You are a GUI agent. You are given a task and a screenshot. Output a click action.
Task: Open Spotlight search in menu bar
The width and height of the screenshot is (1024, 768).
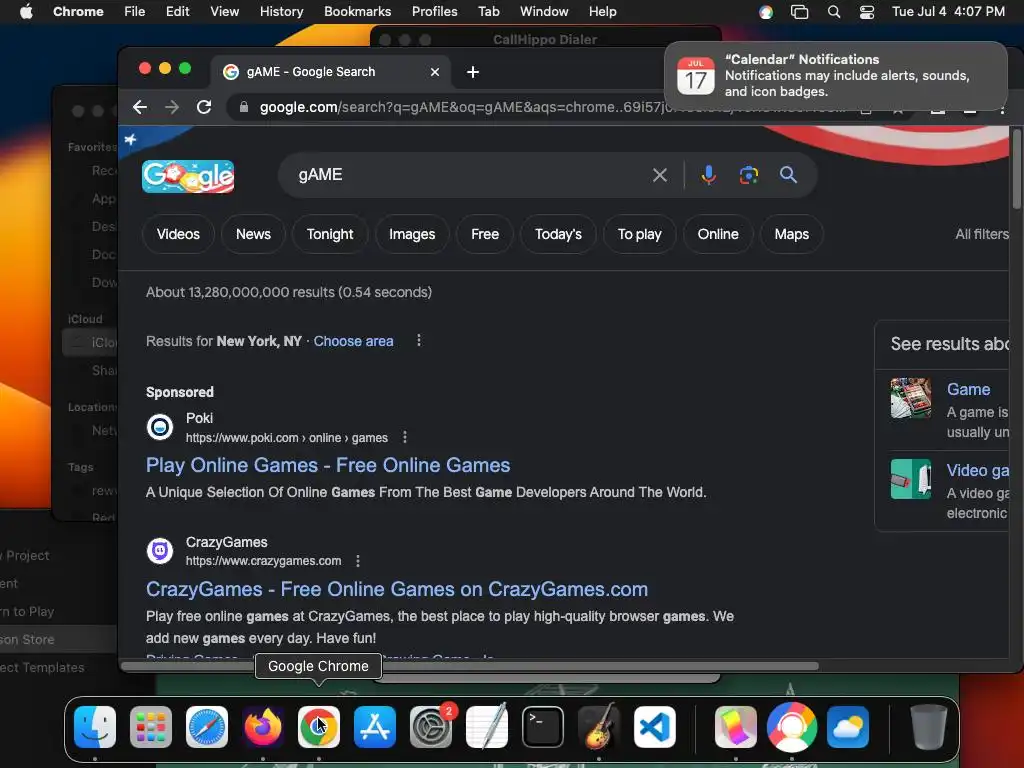[834, 12]
